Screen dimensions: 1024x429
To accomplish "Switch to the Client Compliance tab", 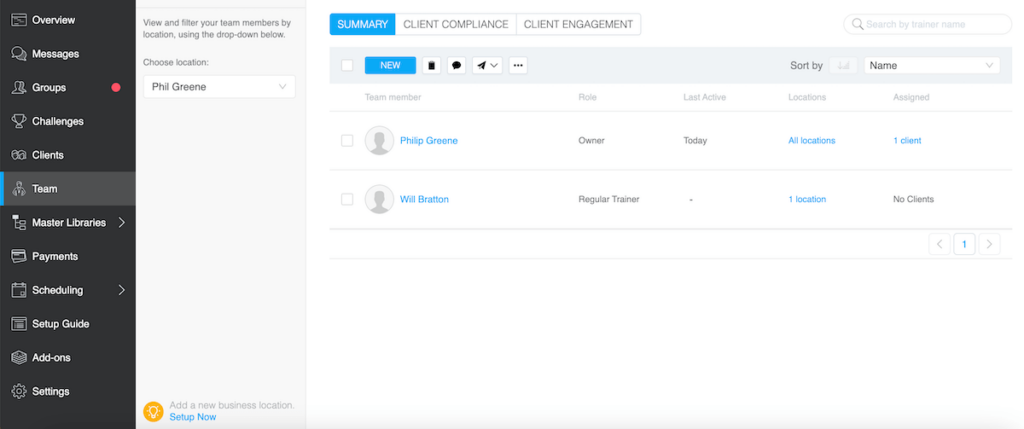I will pos(455,24).
